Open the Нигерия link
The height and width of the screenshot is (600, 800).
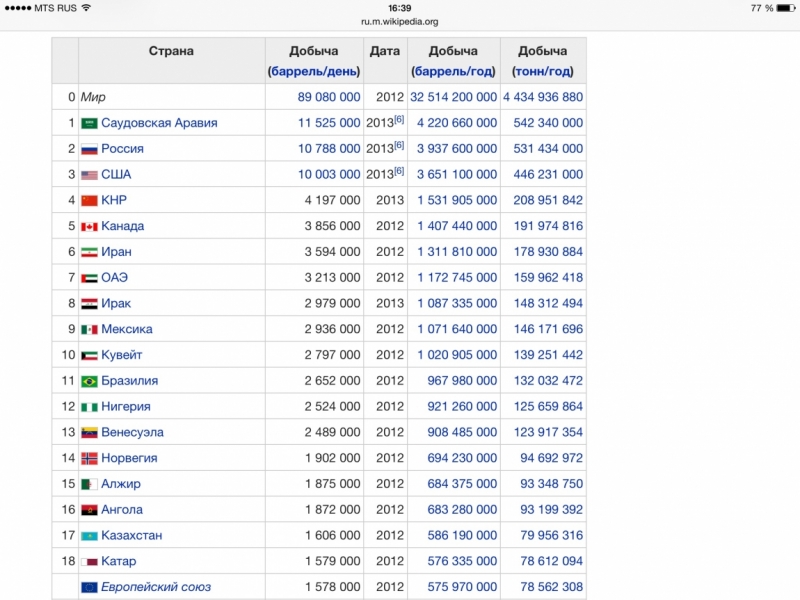click(x=127, y=406)
